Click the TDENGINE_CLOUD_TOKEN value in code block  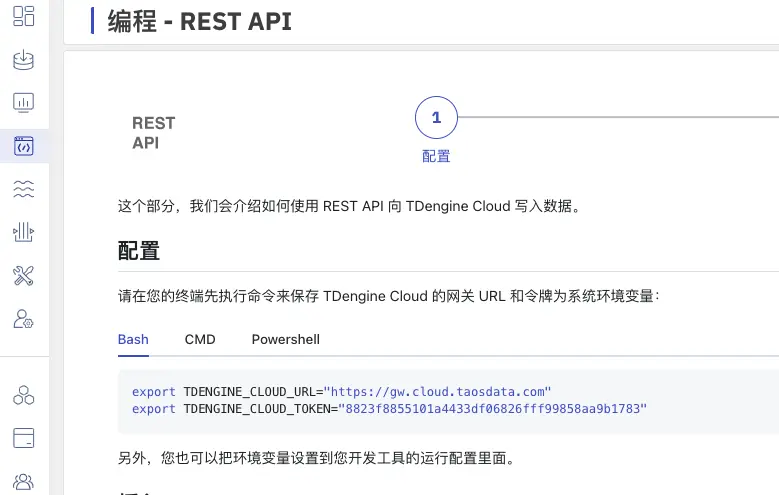(x=493, y=409)
